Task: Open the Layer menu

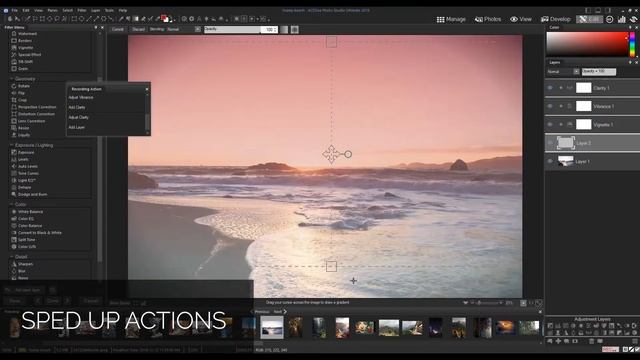Action: [x=96, y=10]
